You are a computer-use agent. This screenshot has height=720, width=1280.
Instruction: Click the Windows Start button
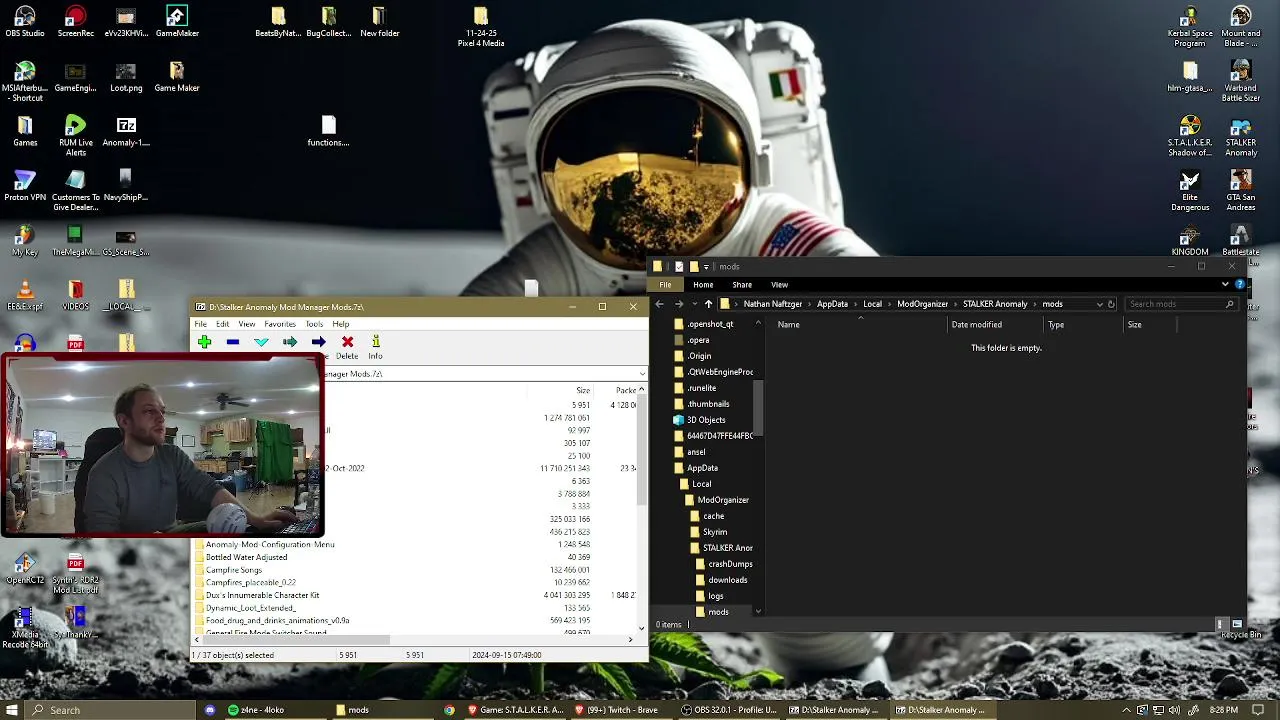point(13,710)
